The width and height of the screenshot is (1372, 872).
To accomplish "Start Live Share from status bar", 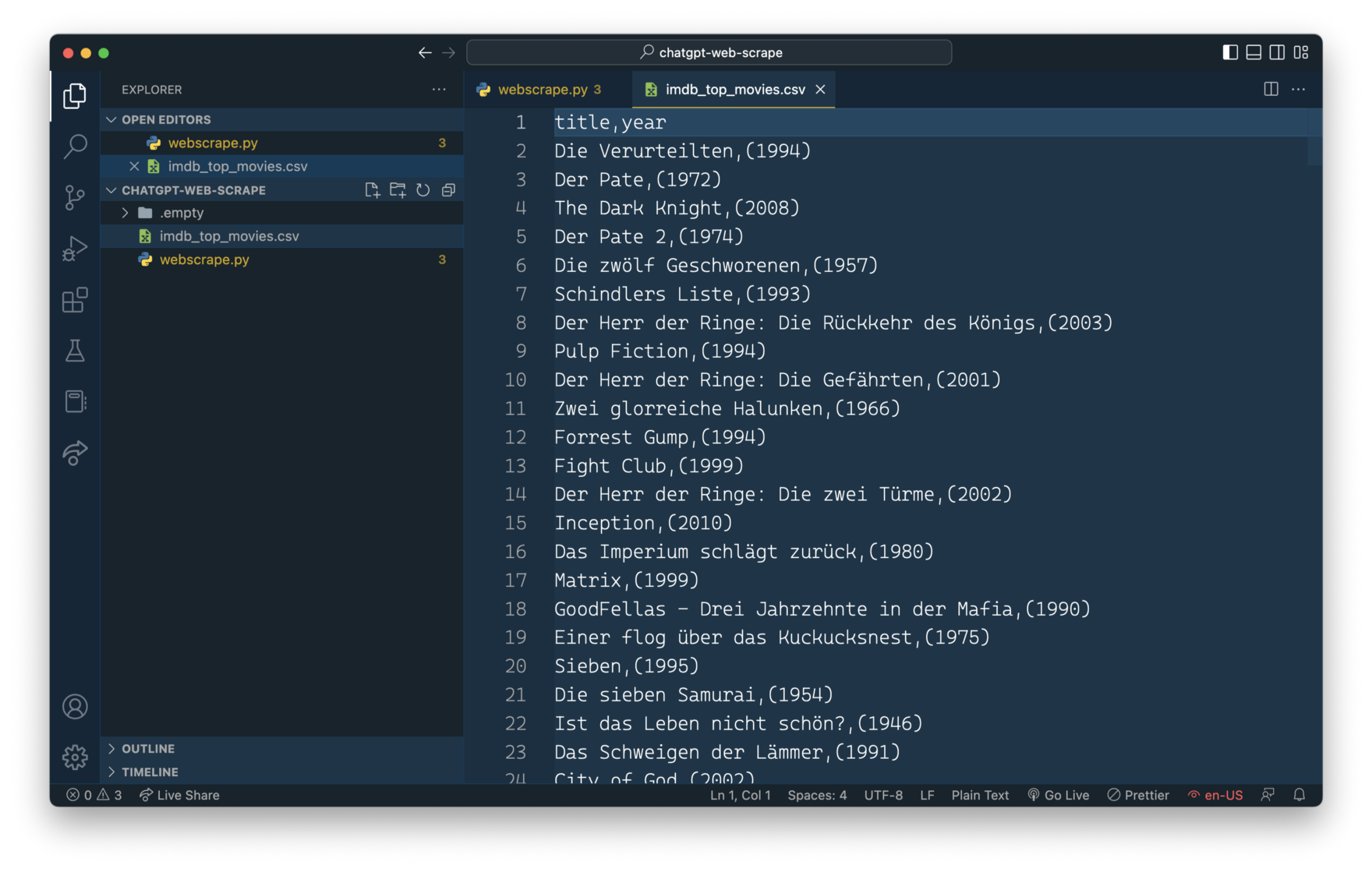I will (x=179, y=795).
